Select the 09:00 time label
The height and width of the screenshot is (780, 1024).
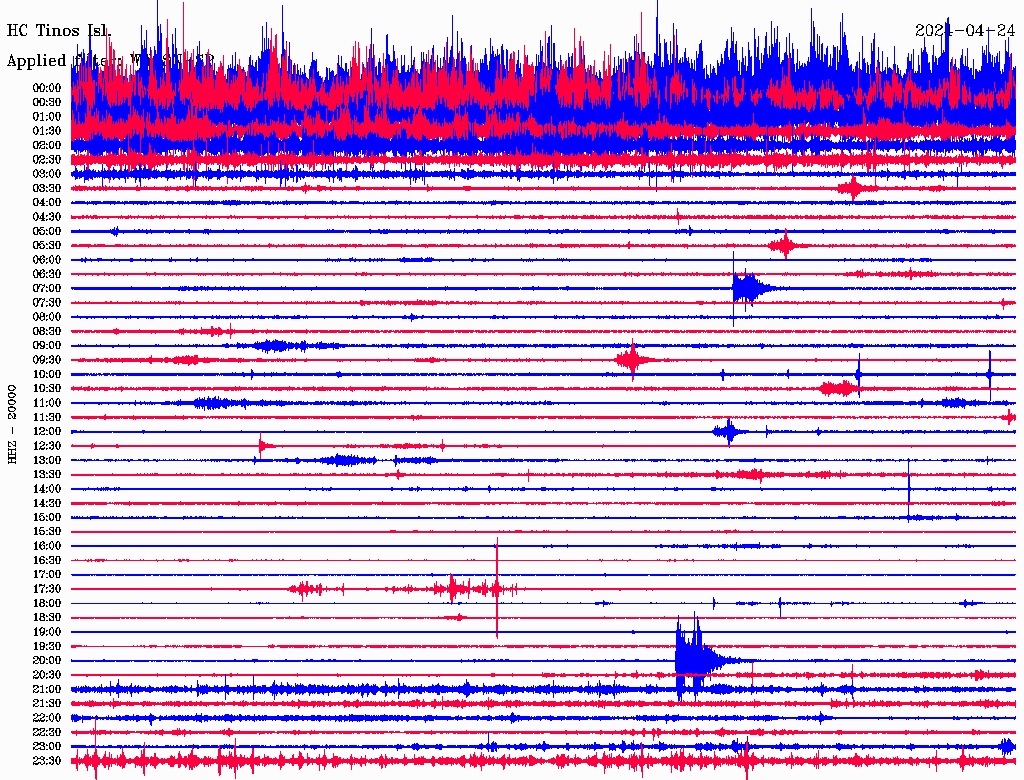click(47, 346)
